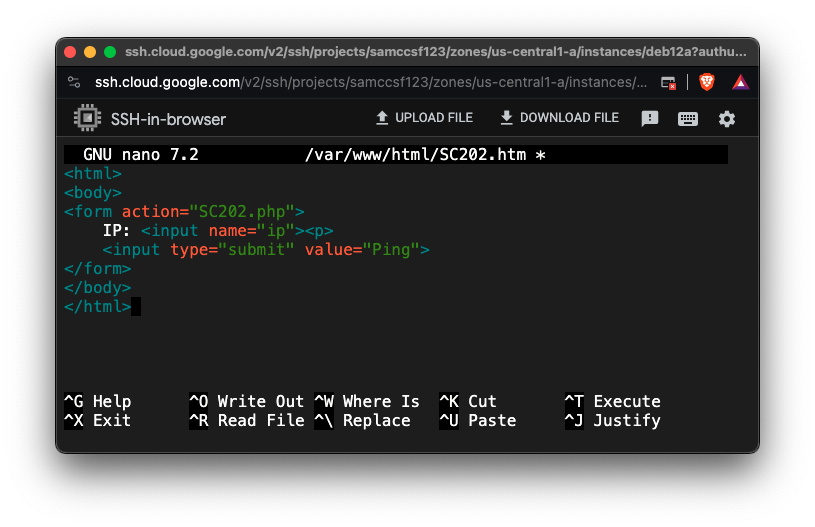Click the Brave Rewards triangle icon

[740, 82]
